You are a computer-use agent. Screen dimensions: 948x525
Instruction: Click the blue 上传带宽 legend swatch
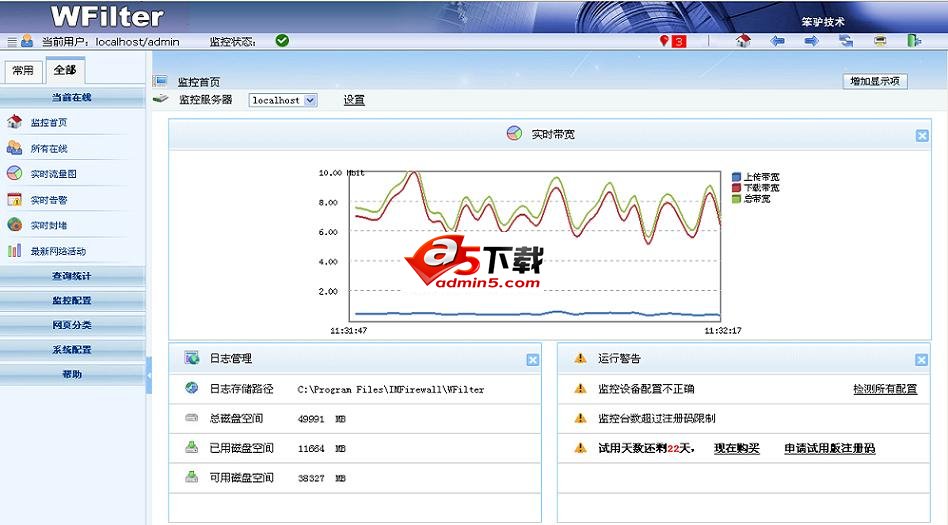click(x=736, y=177)
